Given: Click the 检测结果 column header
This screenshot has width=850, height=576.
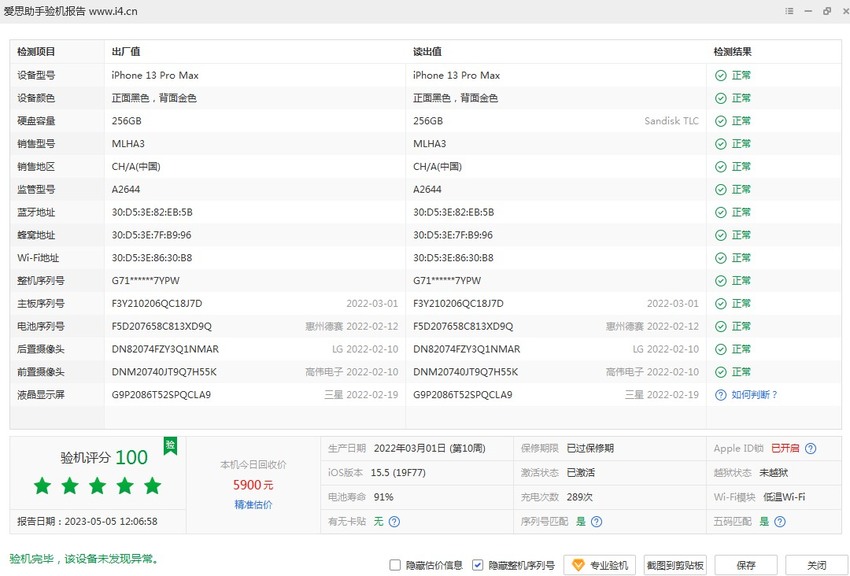Looking at the screenshot, I should coord(732,51).
